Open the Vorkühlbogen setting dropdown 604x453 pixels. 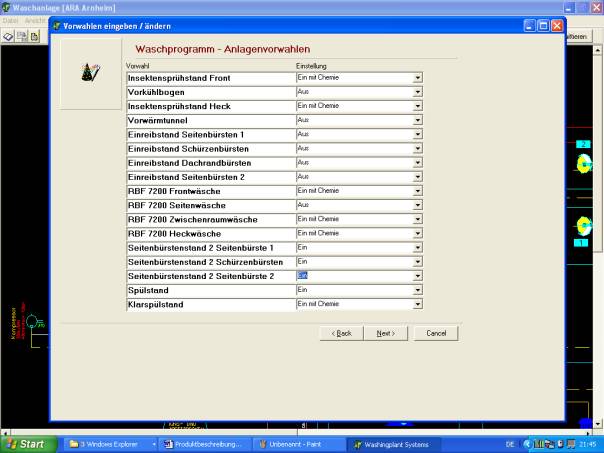pos(418,91)
